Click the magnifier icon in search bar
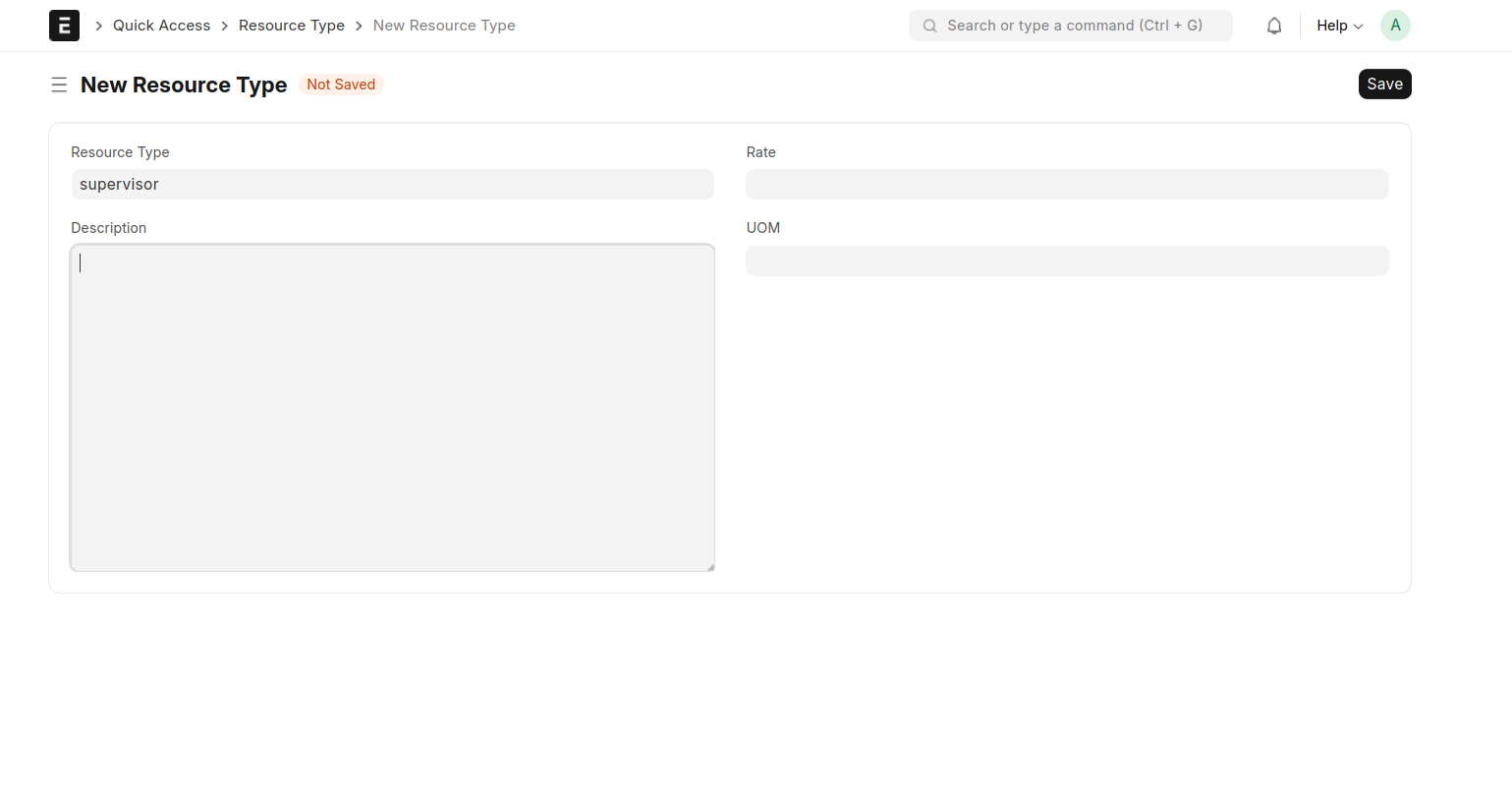This screenshot has height=799, width=1512. pos(929,26)
